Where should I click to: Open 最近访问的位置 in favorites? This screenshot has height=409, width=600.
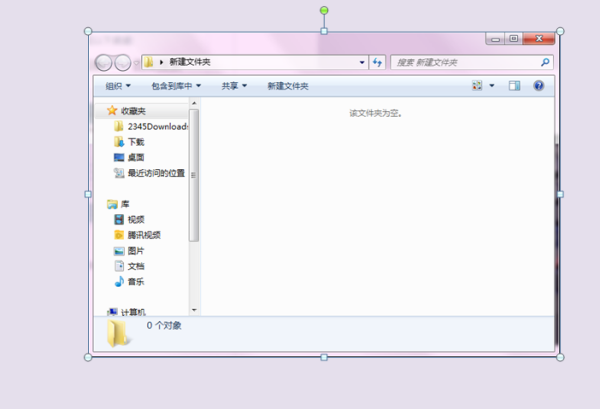click(156, 173)
